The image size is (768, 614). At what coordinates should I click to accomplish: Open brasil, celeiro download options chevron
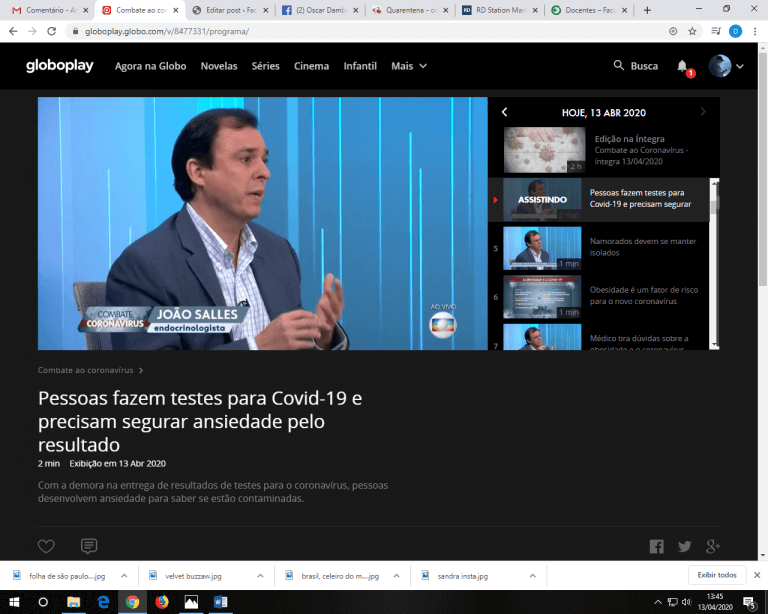tap(396, 576)
